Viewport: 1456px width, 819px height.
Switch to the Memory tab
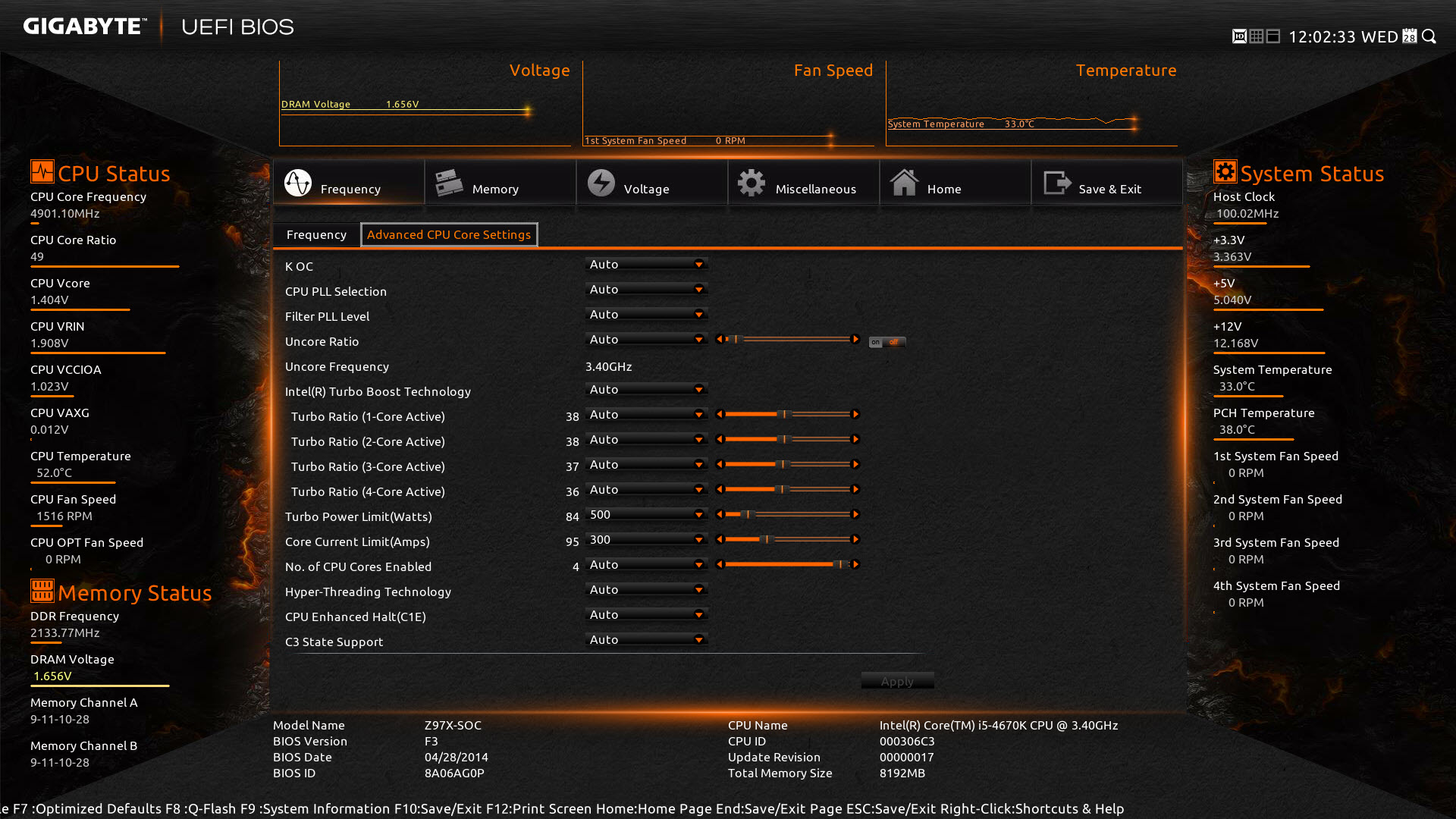pyautogui.click(x=500, y=182)
